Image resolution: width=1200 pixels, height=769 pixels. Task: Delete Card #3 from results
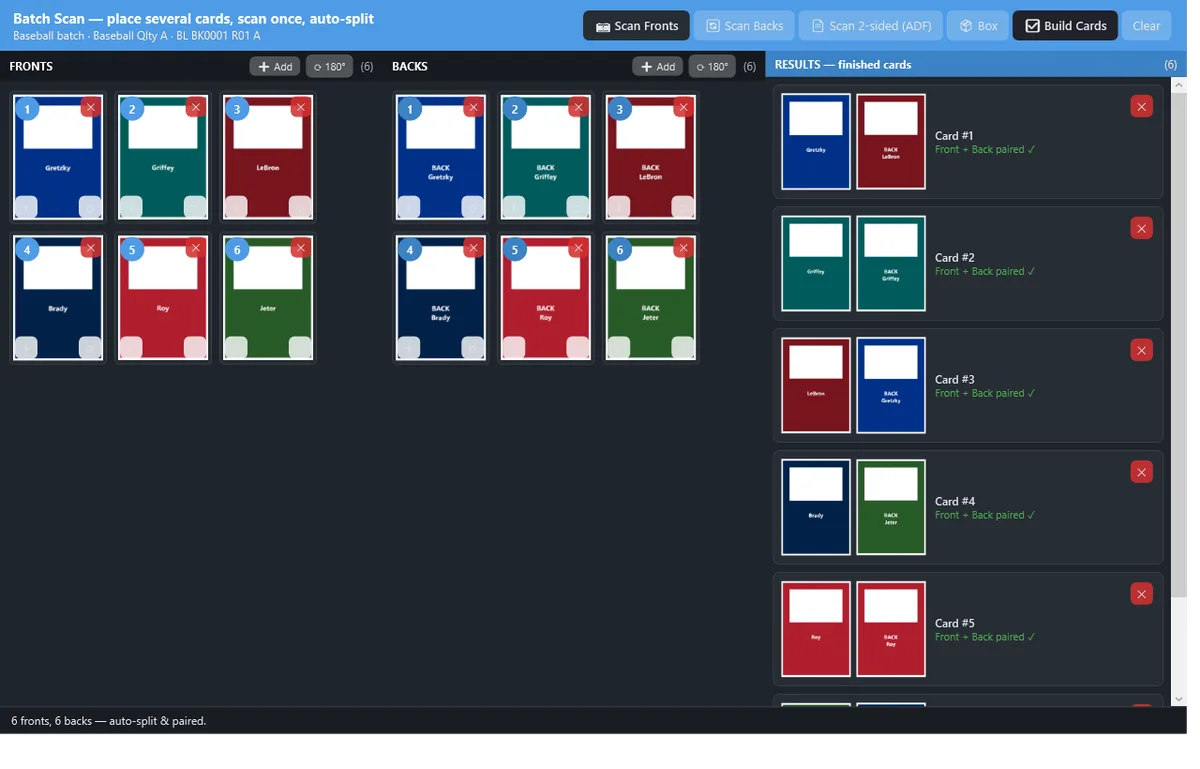pos(1154,353)
